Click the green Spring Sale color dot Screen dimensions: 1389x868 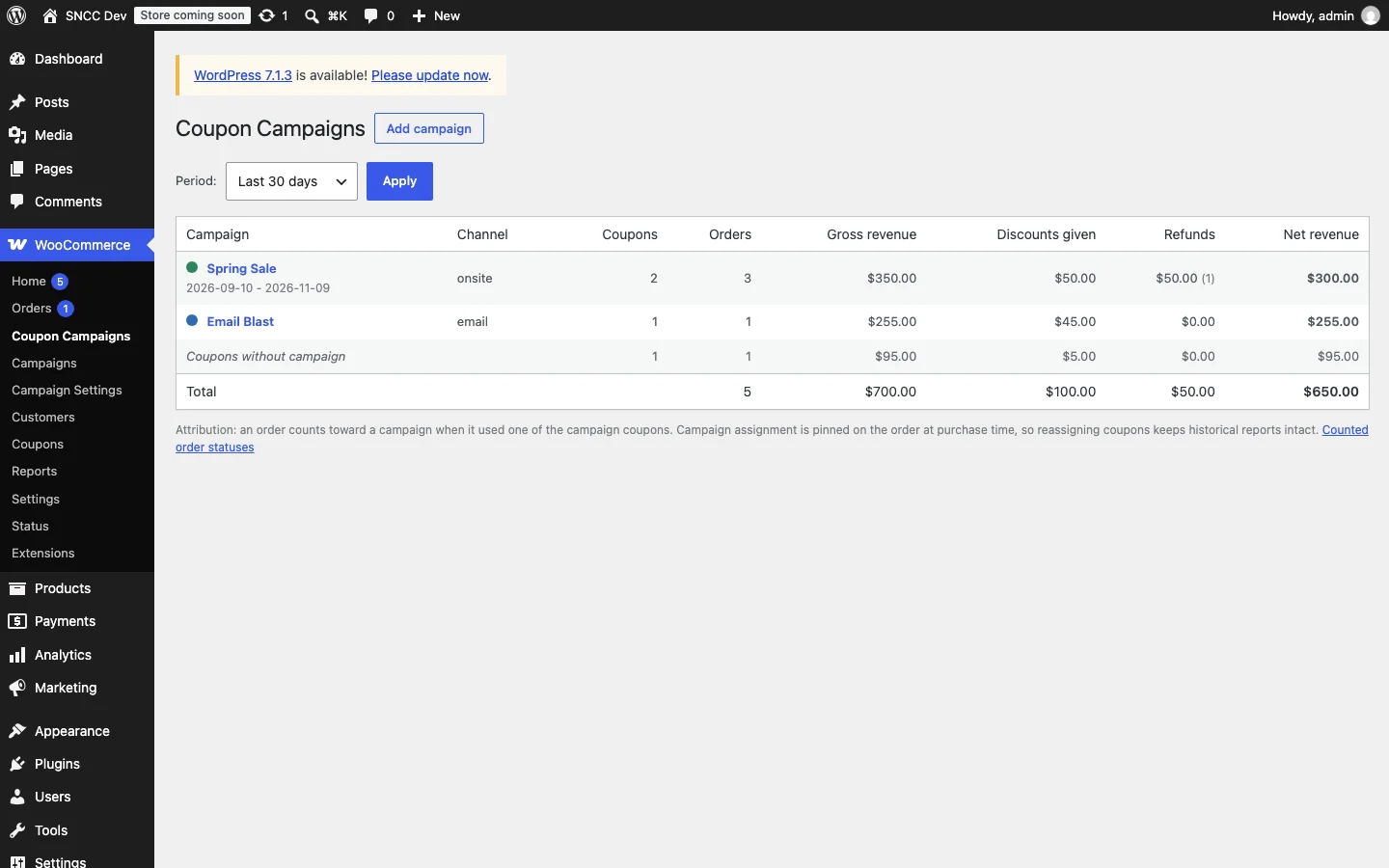pyautogui.click(x=192, y=267)
